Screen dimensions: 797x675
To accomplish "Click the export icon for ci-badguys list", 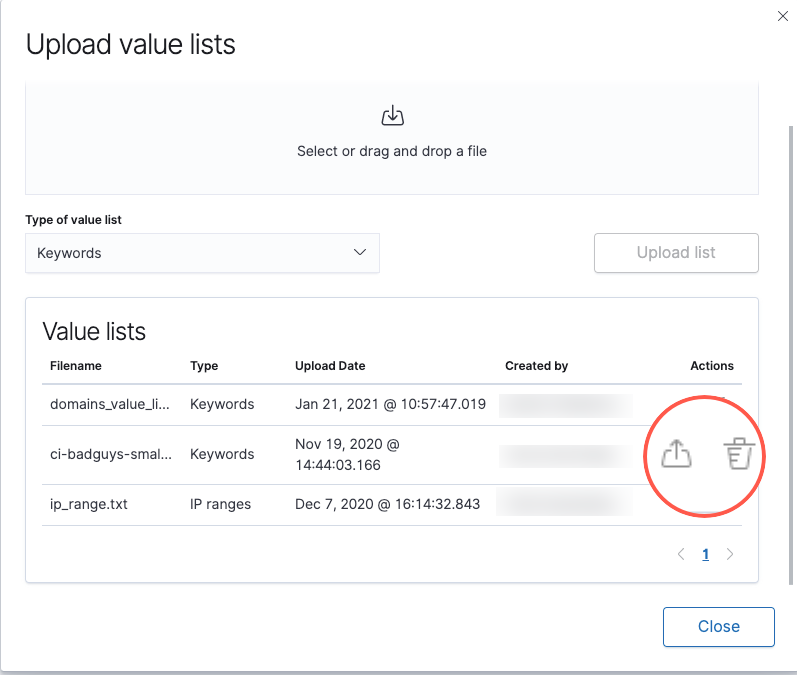I will point(677,454).
